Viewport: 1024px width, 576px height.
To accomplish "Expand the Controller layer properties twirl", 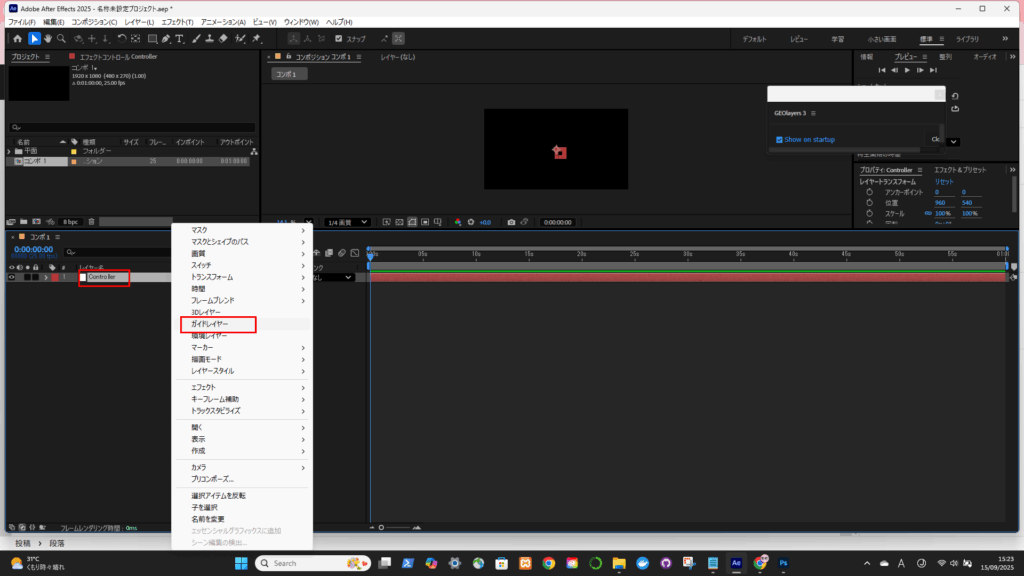I will (x=45, y=277).
